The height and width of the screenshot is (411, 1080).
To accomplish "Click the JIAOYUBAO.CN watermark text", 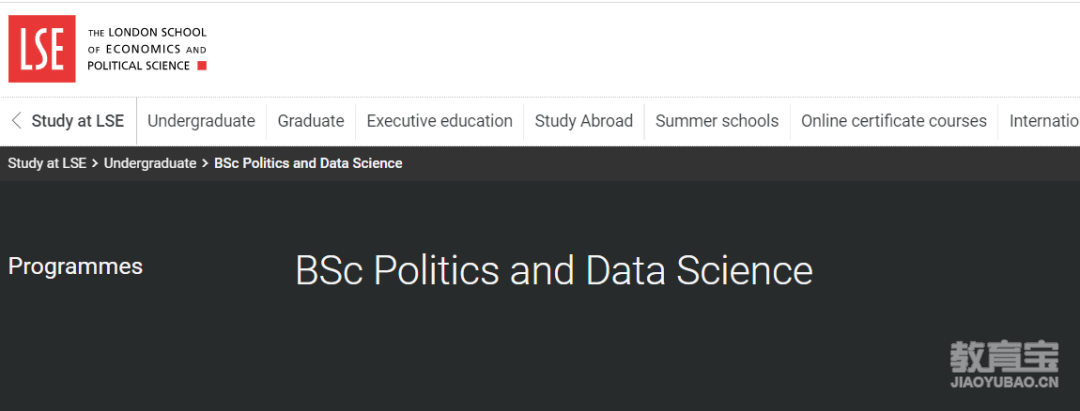I will click(x=1004, y=383).
